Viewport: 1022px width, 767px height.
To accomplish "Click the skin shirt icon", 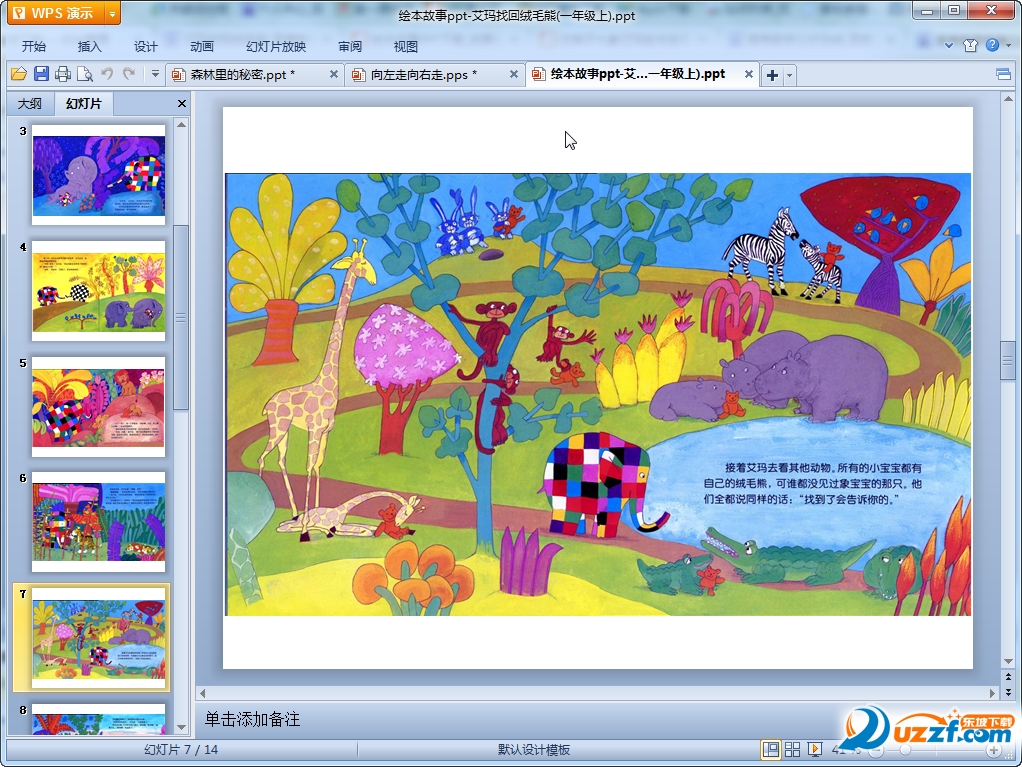I will point(971,45).
